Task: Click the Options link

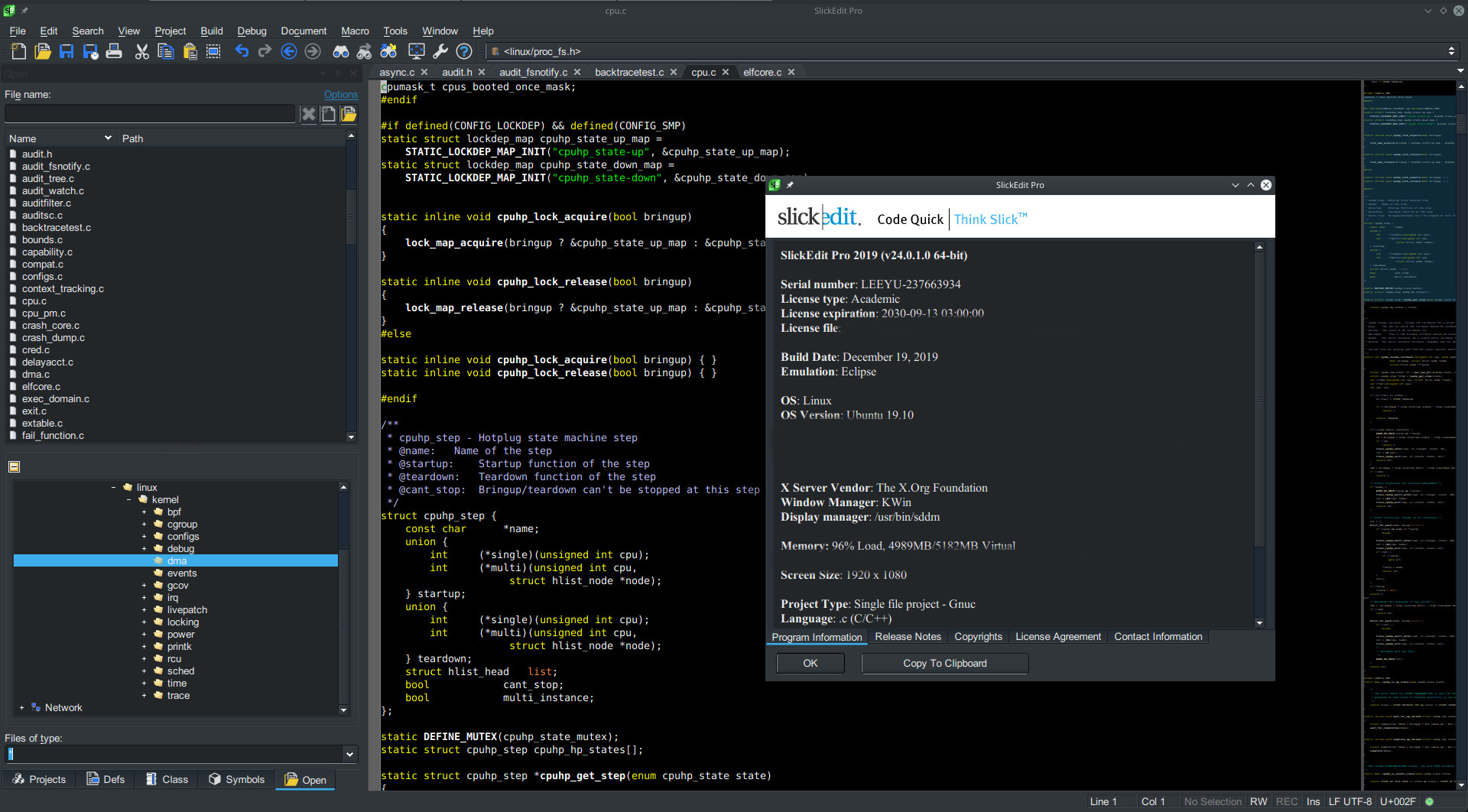Action: tap(341, 94)
